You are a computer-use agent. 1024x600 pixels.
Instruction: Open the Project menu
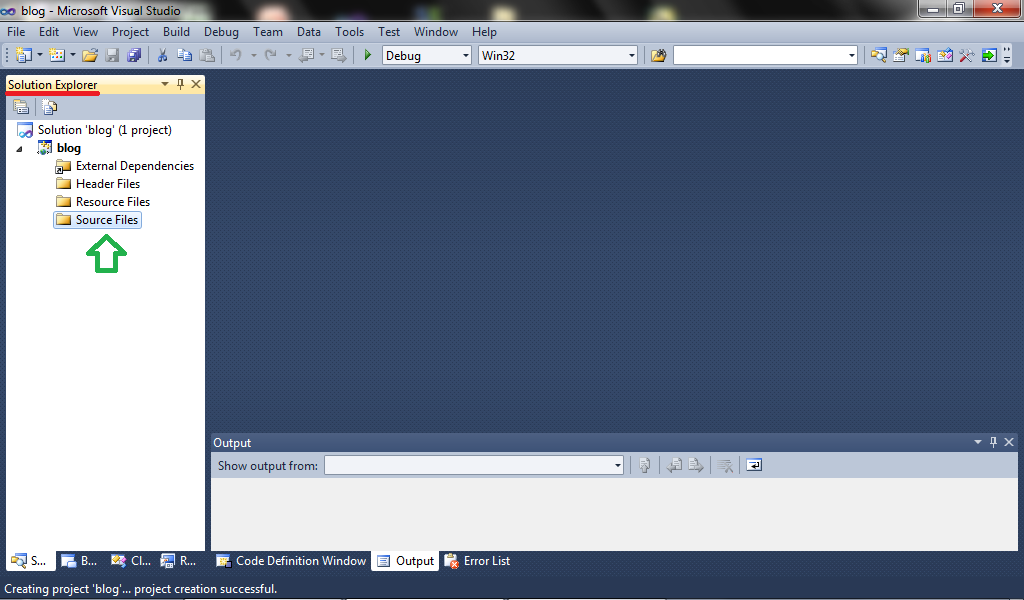[x=131, y=31]
